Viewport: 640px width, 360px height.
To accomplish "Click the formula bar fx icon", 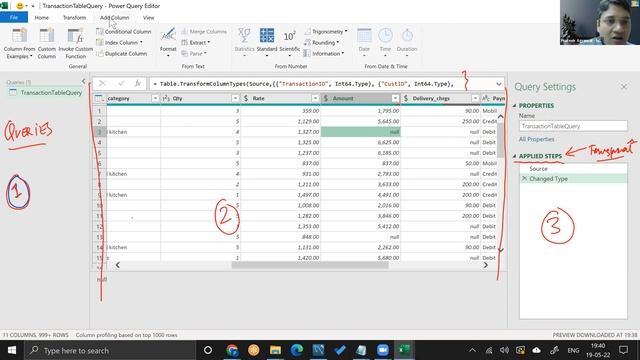I will [138, 84].
